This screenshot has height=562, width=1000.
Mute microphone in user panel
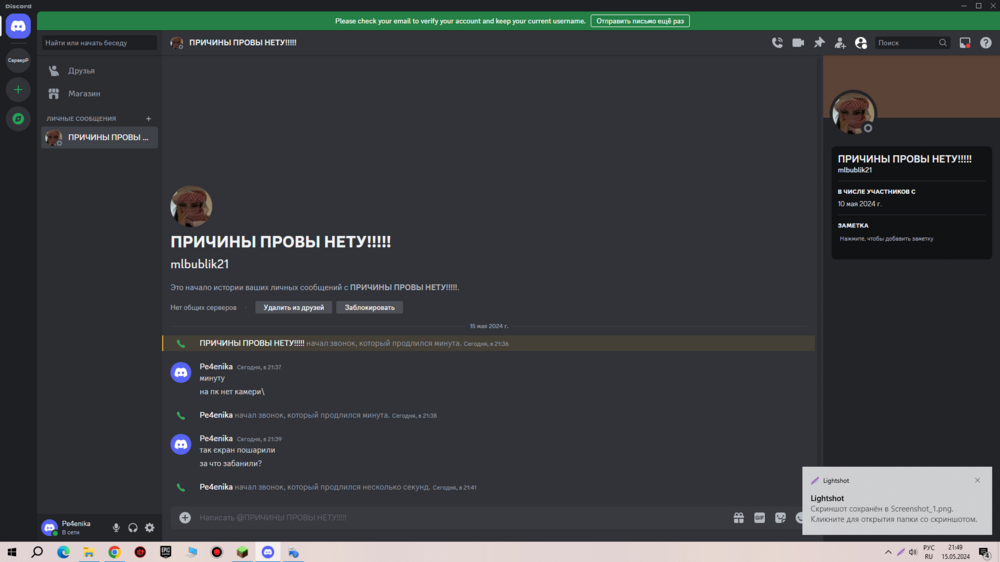point(116,528)
